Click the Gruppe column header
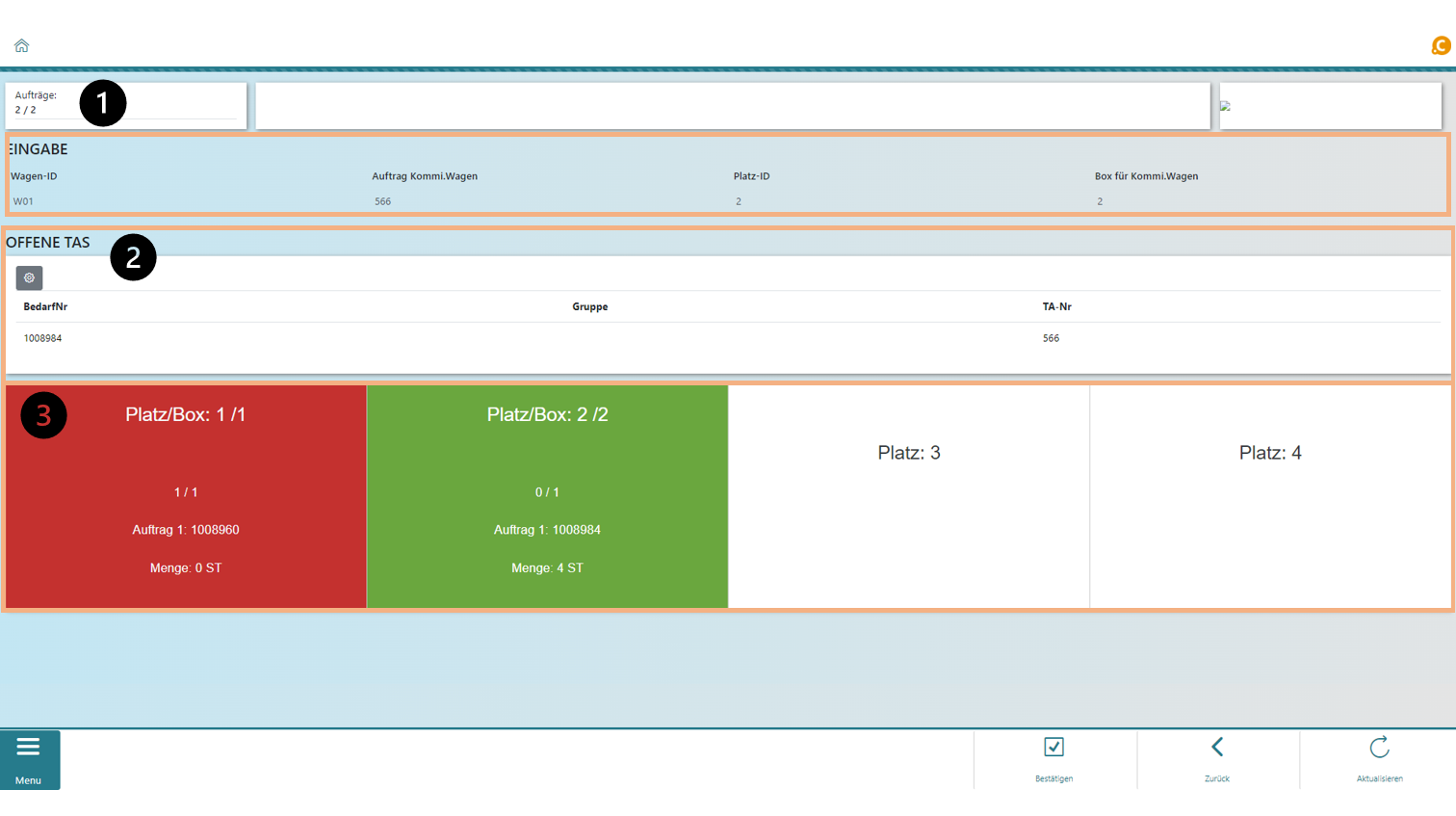This screenshot has width=1456, height=816. click(x=589, y=306)
